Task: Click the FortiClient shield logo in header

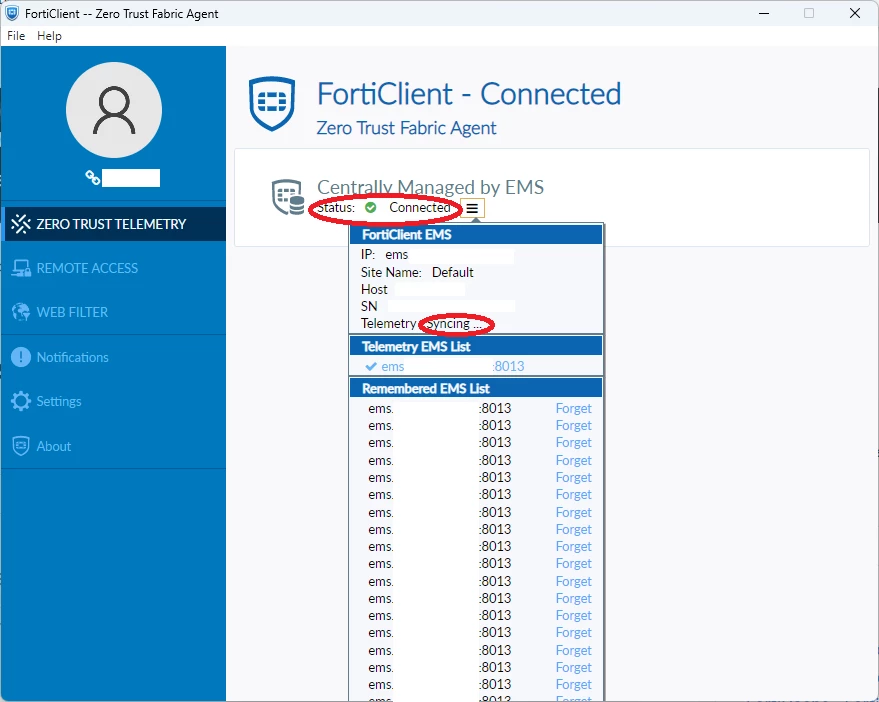Action: pyautogui.click(x=272, y=104)
